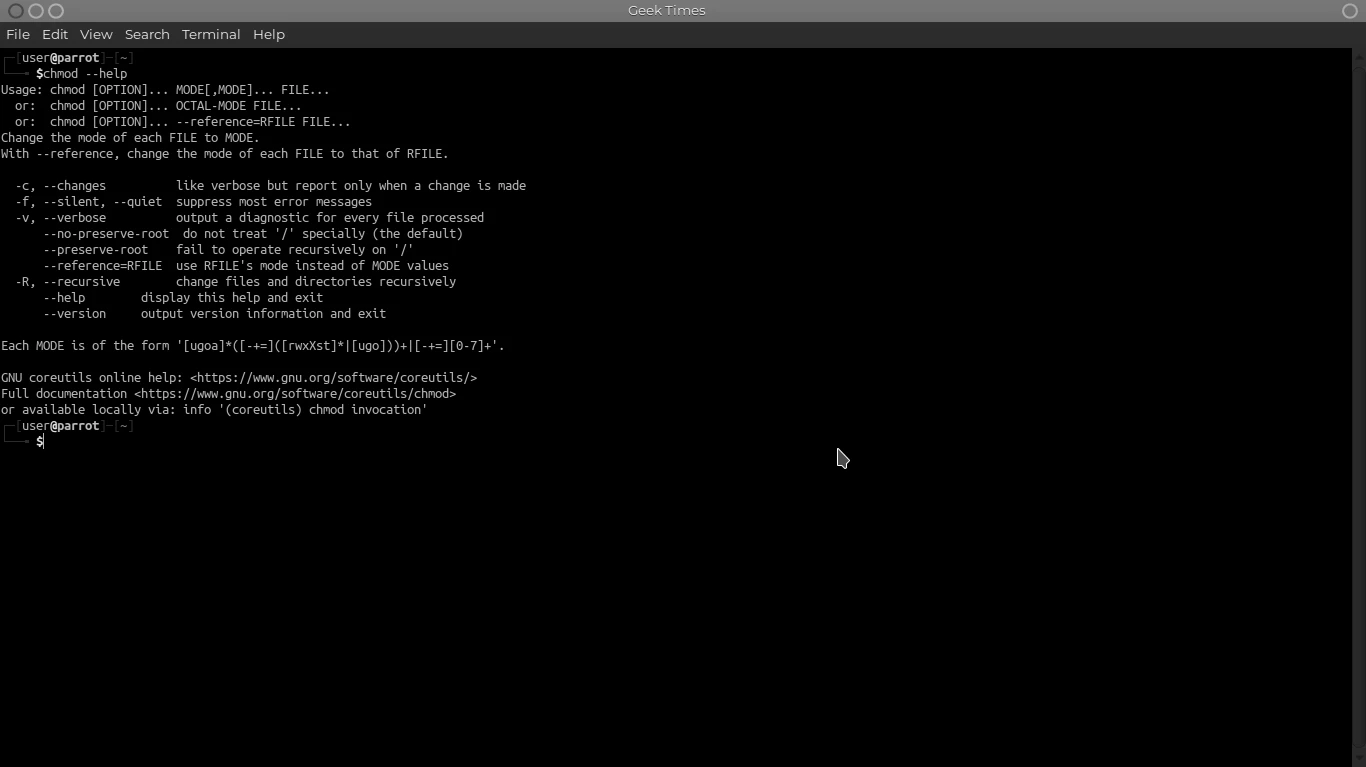Open the Search menu
1366x767 pixels.
[147, 34]
